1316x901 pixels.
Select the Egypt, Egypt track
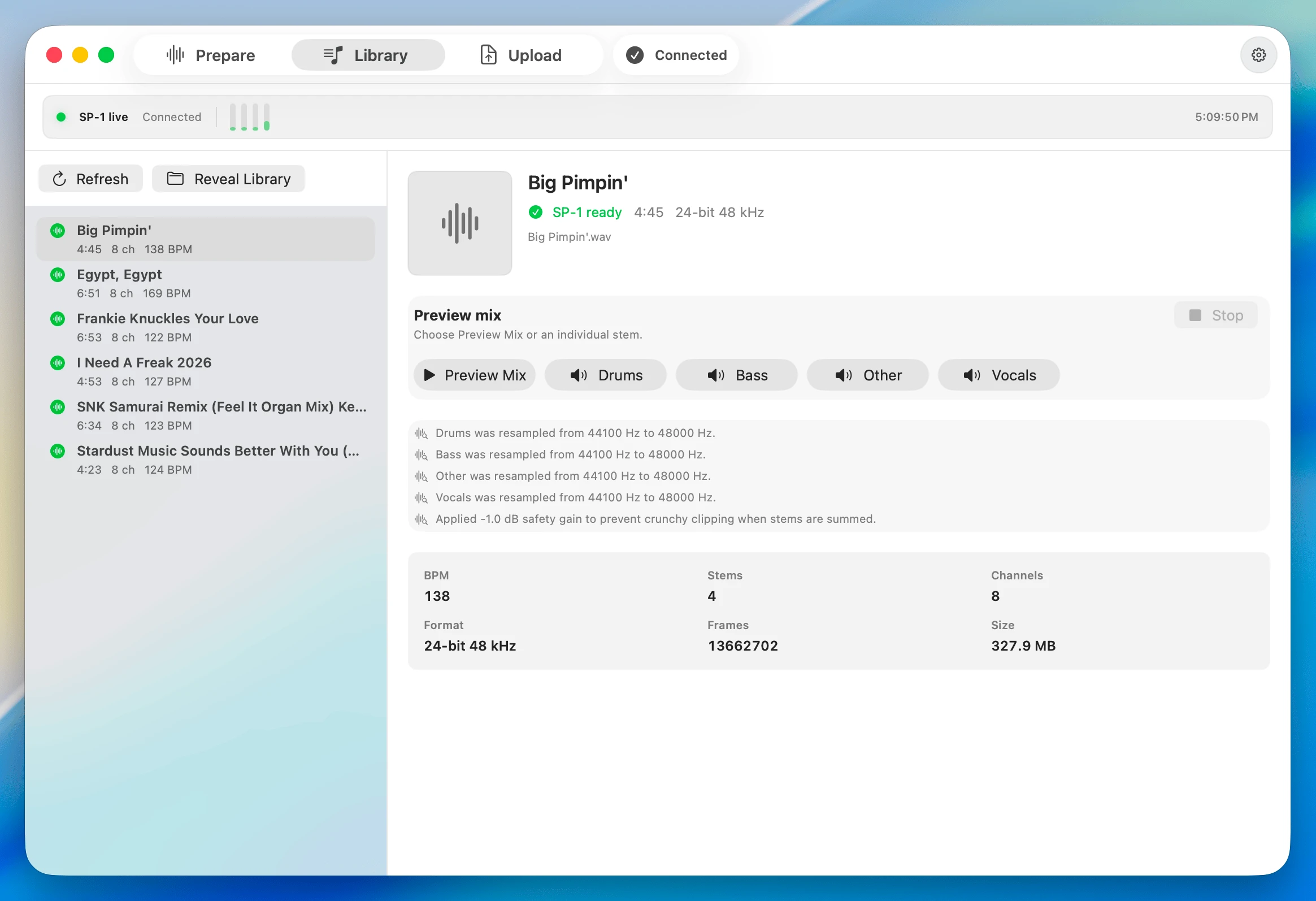pos(206,283)
